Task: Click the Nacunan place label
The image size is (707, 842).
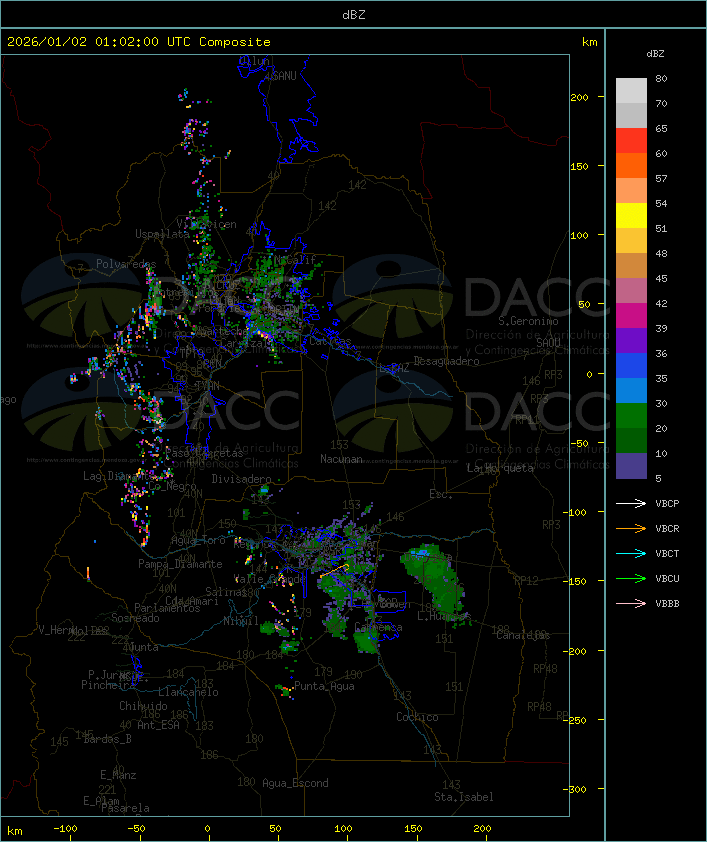Action: (341, 459)
